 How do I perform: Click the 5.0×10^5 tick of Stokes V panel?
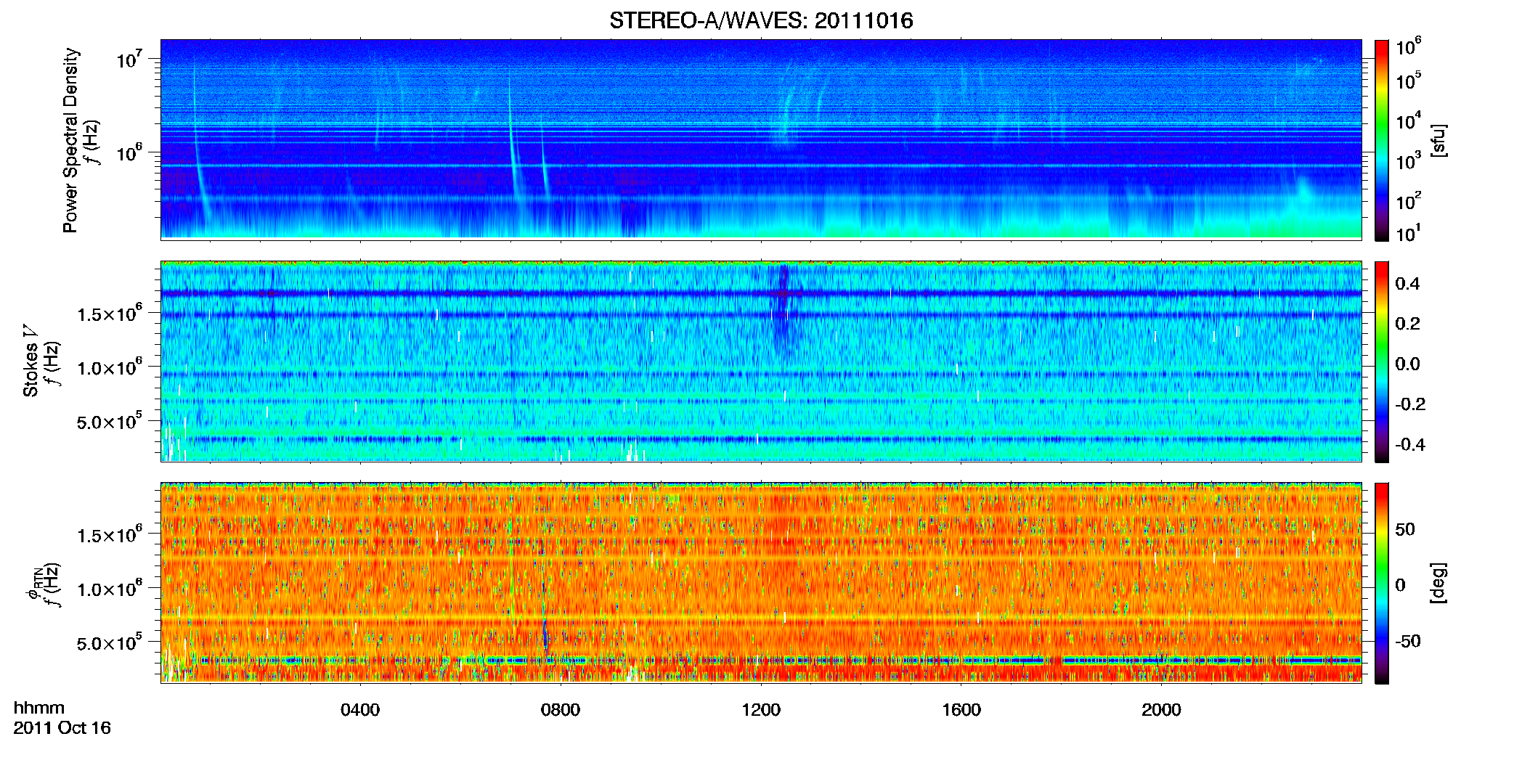click(x=109, y=421)
